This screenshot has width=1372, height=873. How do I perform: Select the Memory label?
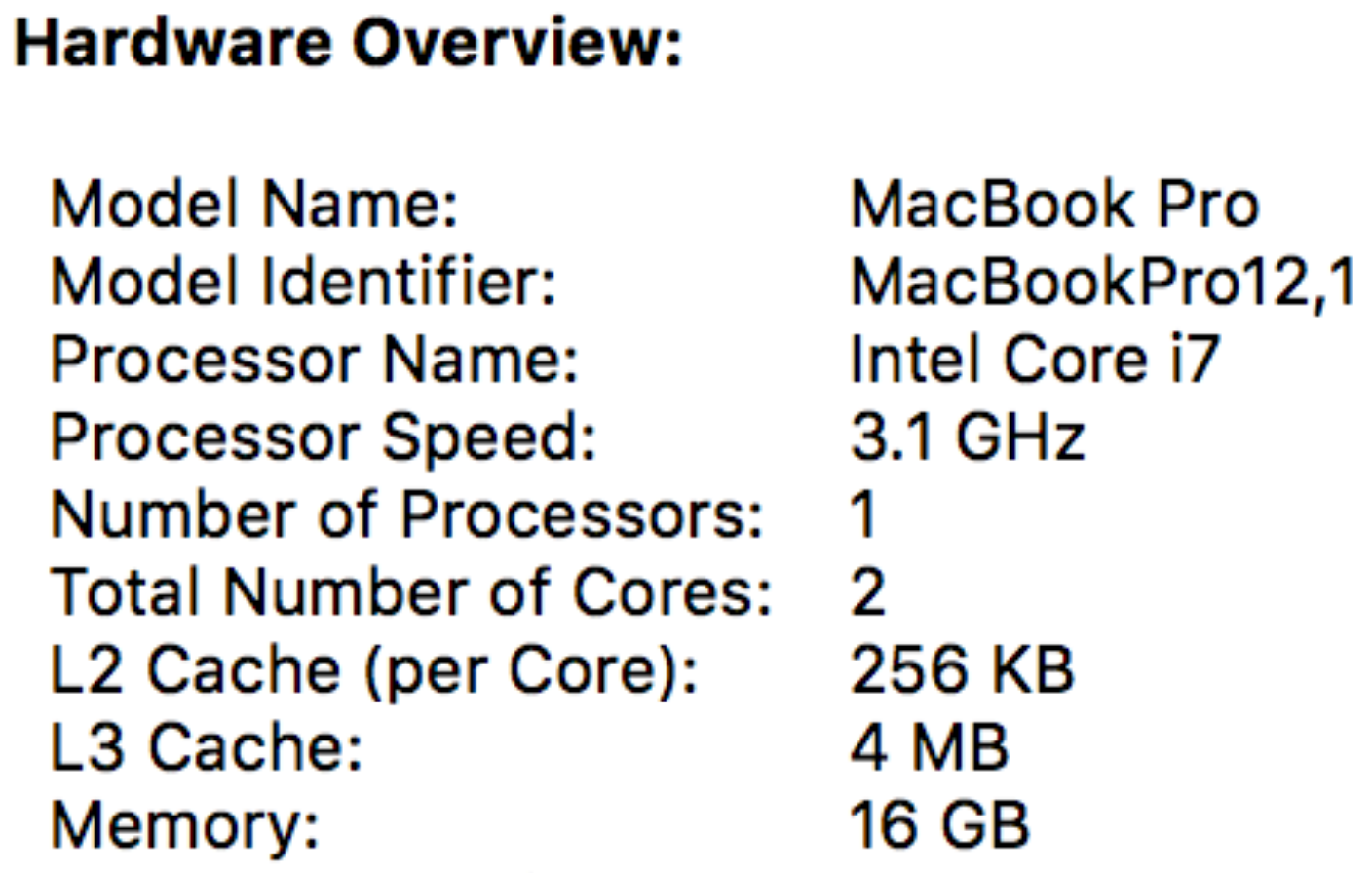tap(185, 825)
